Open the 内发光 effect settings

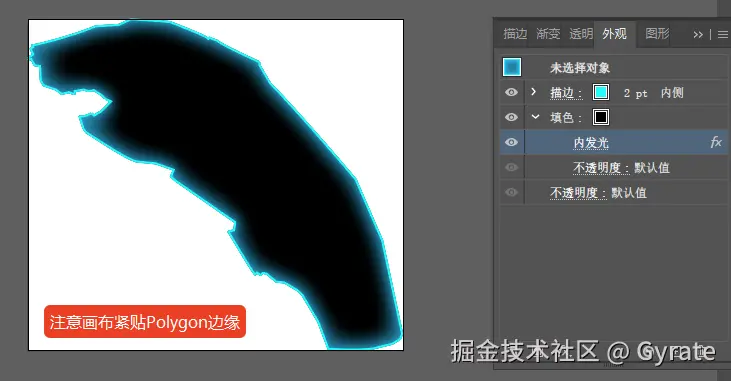(591, 143)
